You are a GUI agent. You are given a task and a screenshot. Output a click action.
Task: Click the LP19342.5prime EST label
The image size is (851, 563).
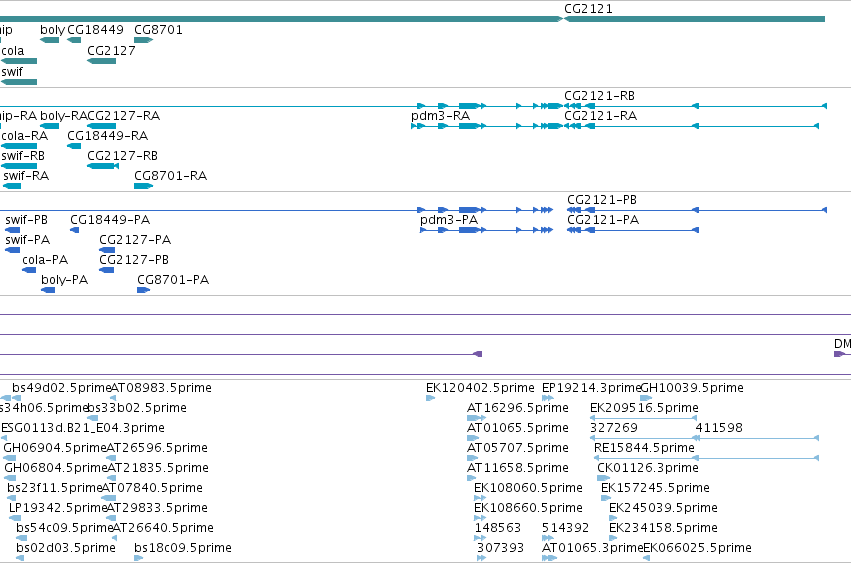(58, 509)
